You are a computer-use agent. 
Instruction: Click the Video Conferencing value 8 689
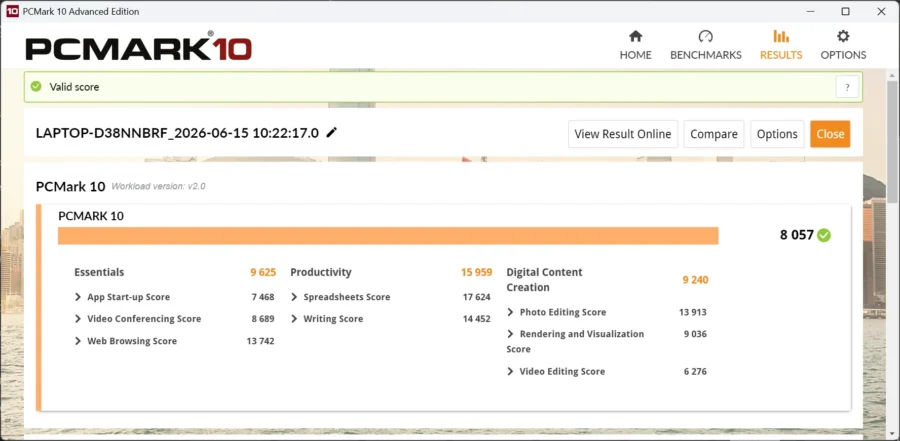click(x=263, y=319)
